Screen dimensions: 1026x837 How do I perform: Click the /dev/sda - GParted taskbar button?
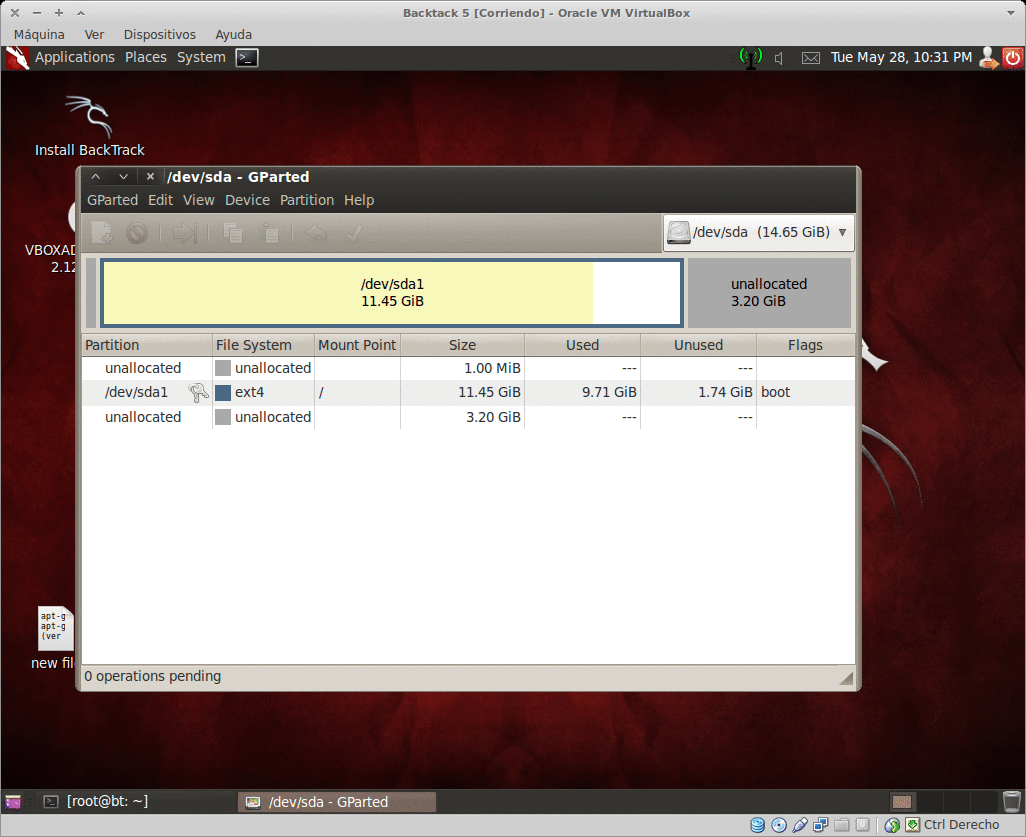(336, 802)
